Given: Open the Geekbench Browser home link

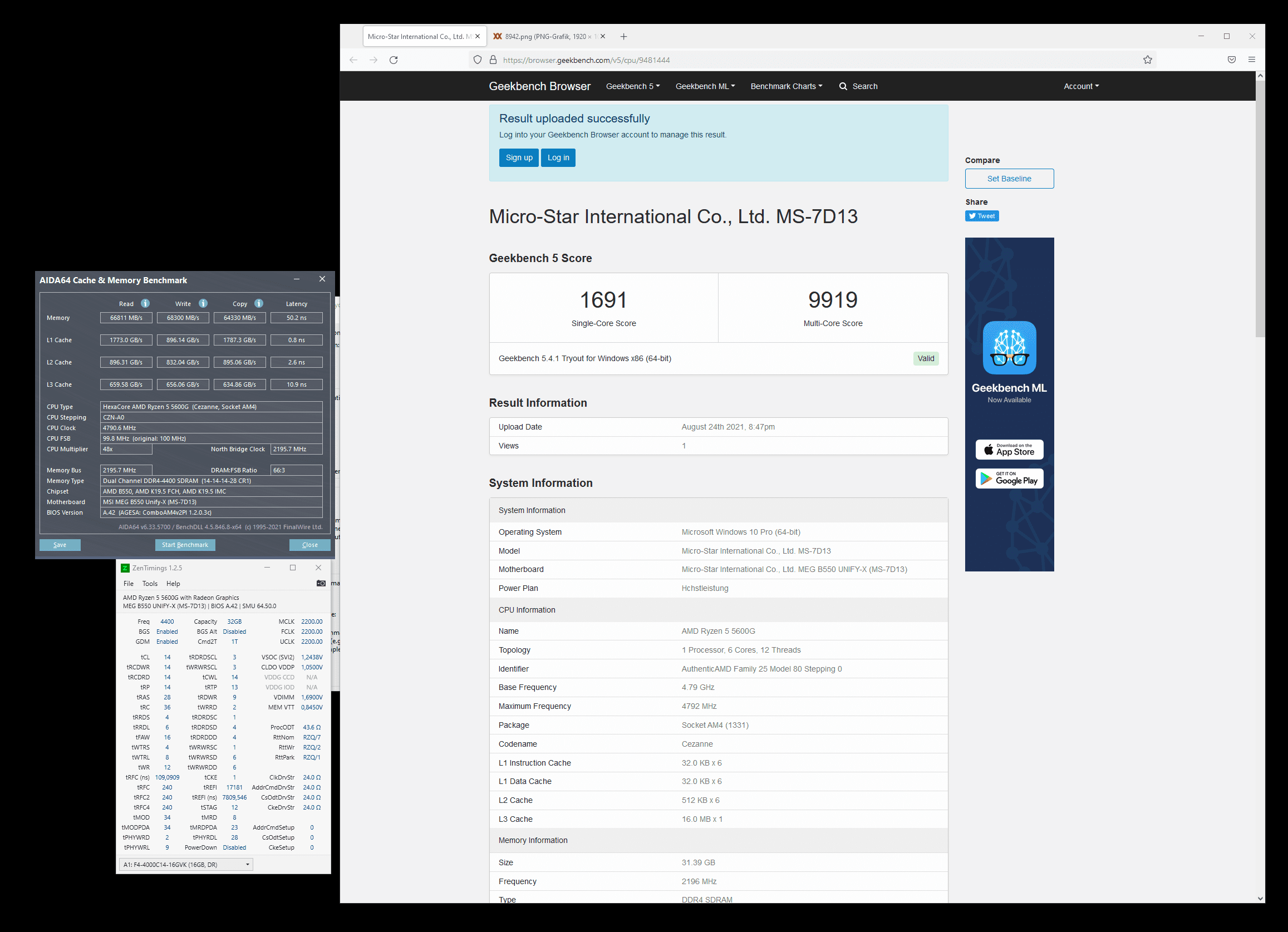Looking at the screenshot, I should [539, 86].
